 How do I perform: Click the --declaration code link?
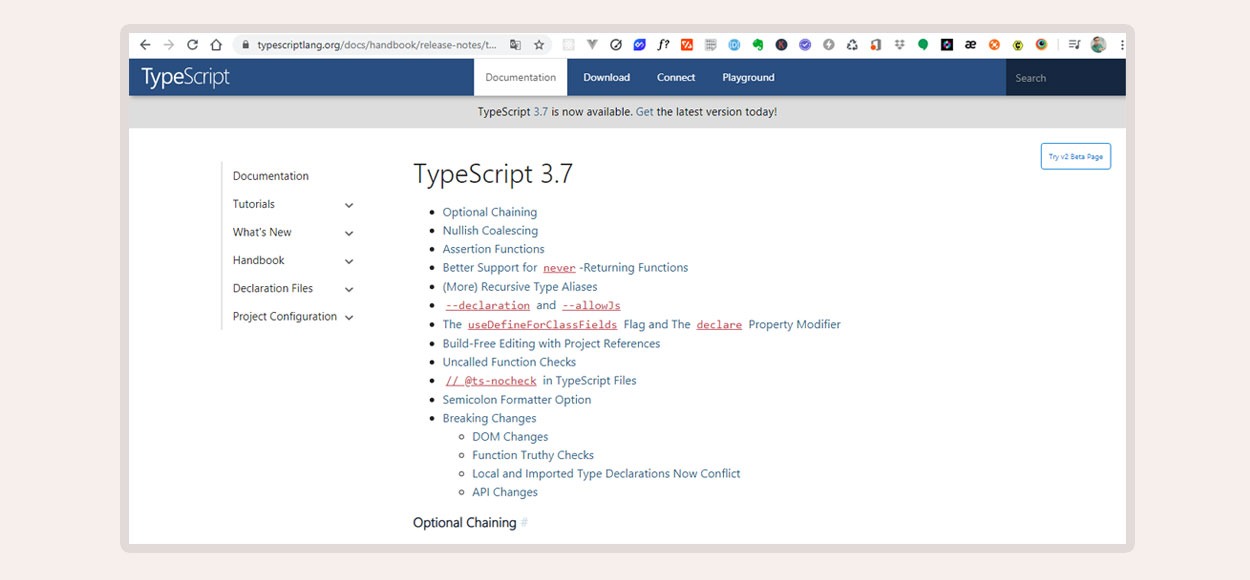(x=488, y=306)
